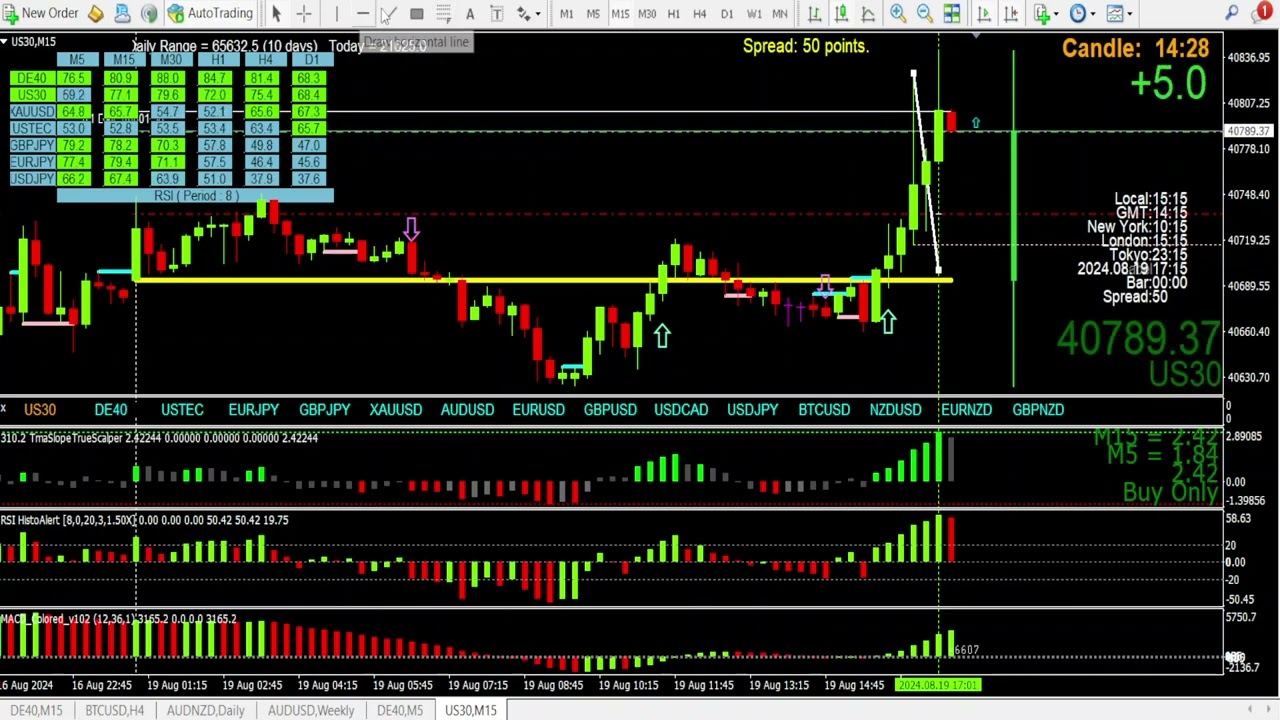
Task: Click the 'Buy Only' signal label
Action: [x=1170, y=491]
